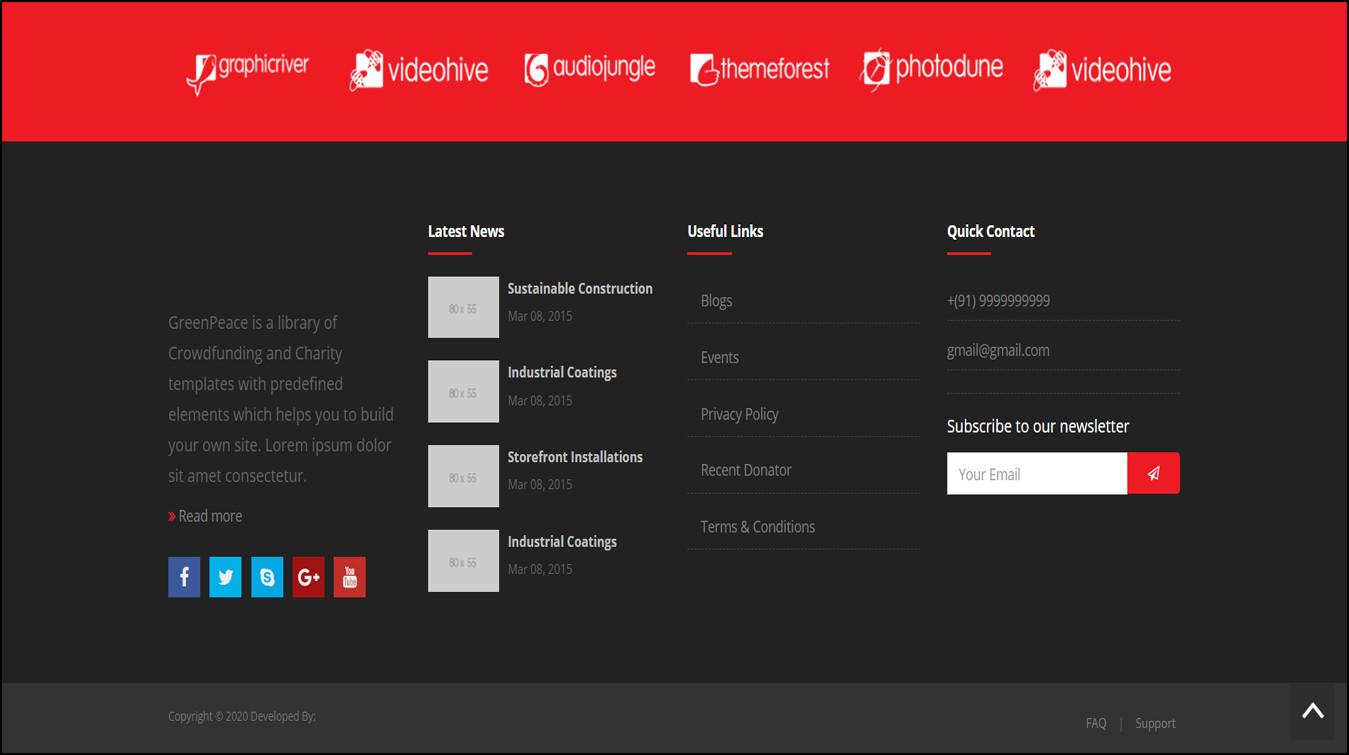Image resolution: width=1349 pixels, height=755 pixels.
Task: Click the Facebook social icon
Action: tap(184, 577)
